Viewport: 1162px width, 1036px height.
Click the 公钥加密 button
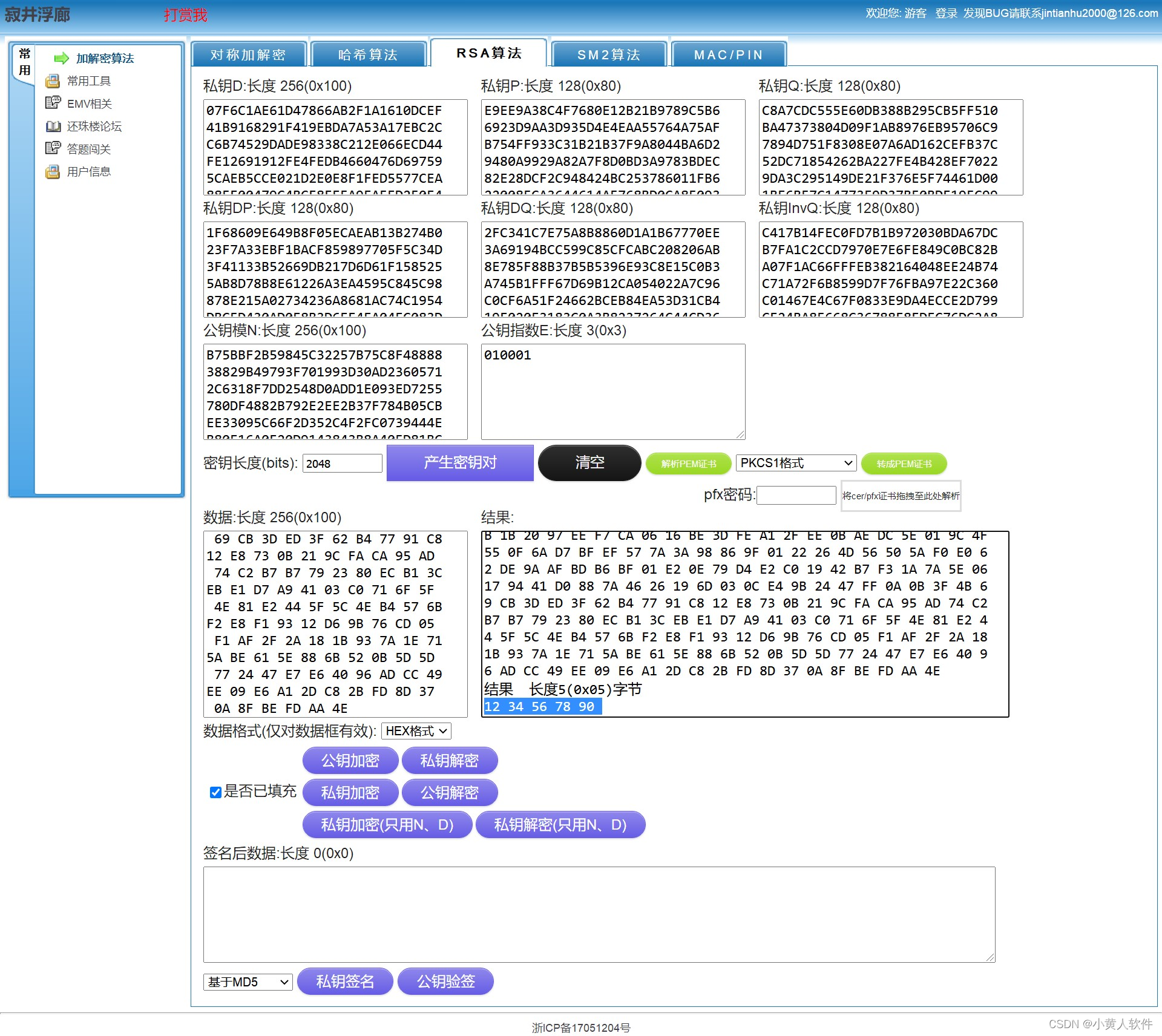(350, 761)
